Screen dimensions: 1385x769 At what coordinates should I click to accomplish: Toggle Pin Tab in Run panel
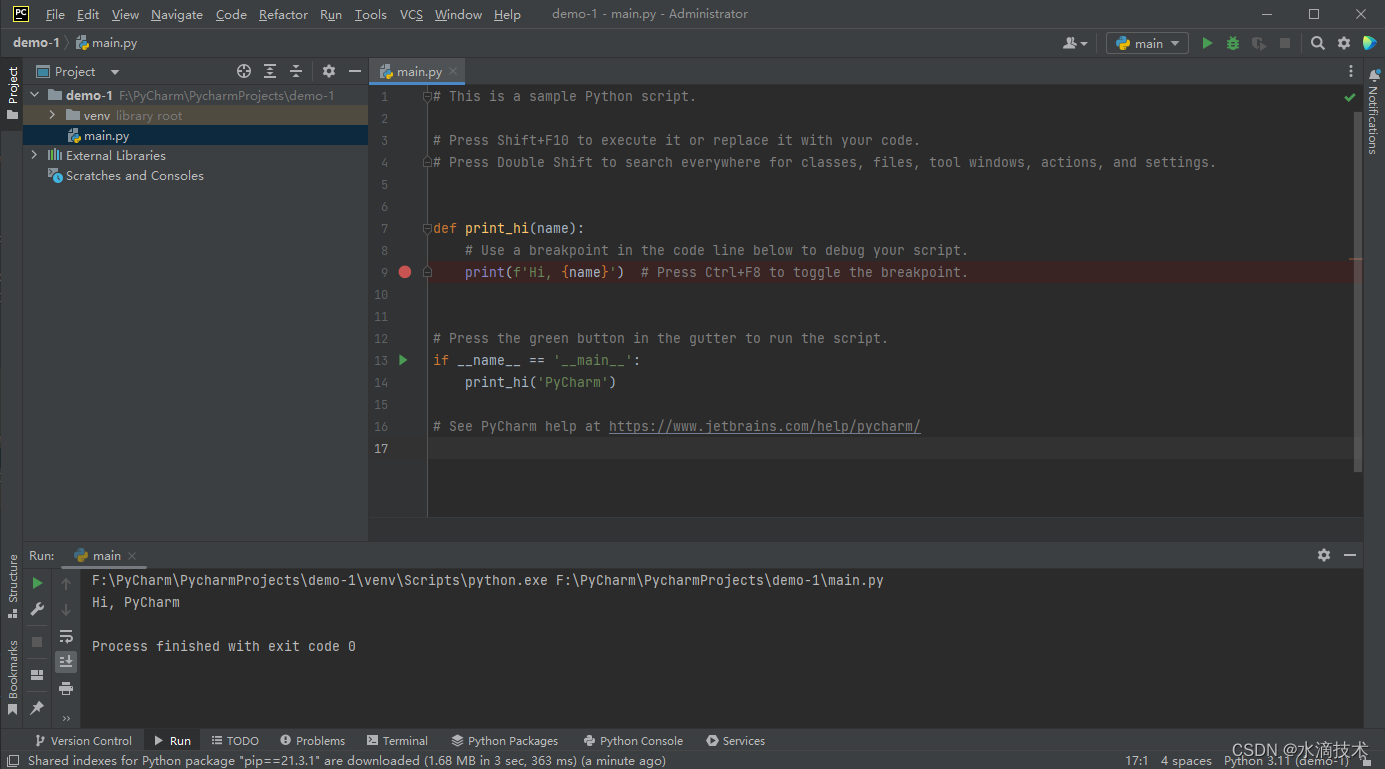(x=37, y=708)
